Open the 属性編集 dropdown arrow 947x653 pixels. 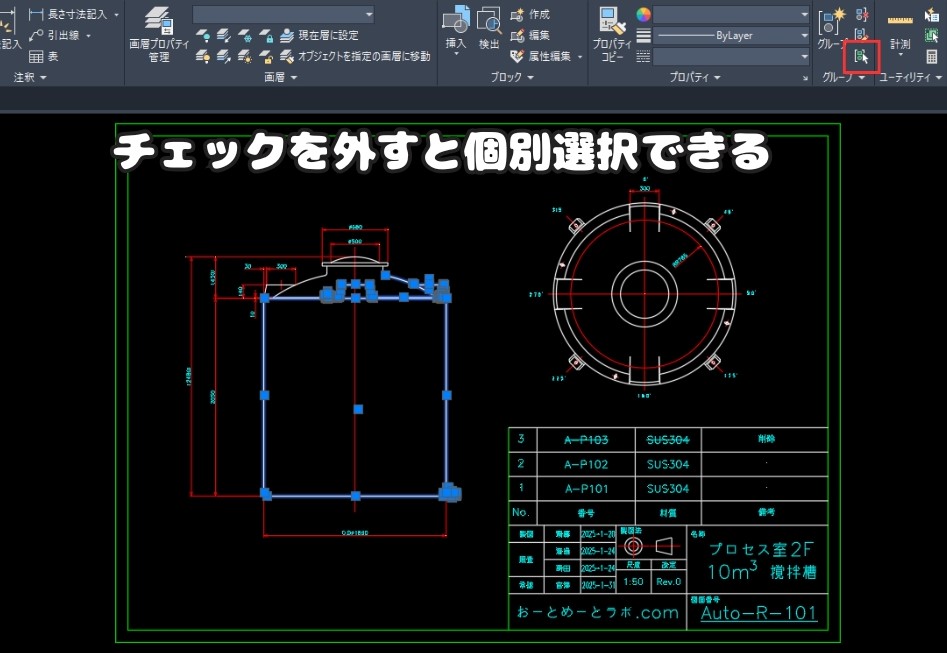(580, 57)
